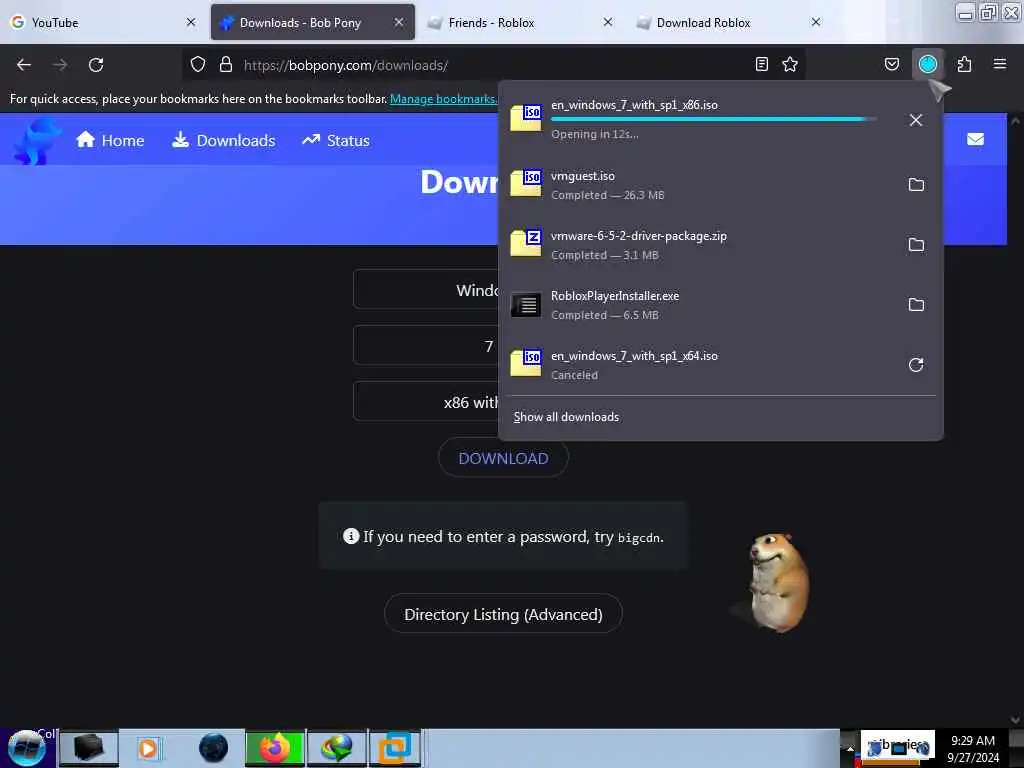Image resolution: width=1024 pixels, height=768 pixels.
Task: Go back using the browser back arrow
Action: [x=24, y=65]
